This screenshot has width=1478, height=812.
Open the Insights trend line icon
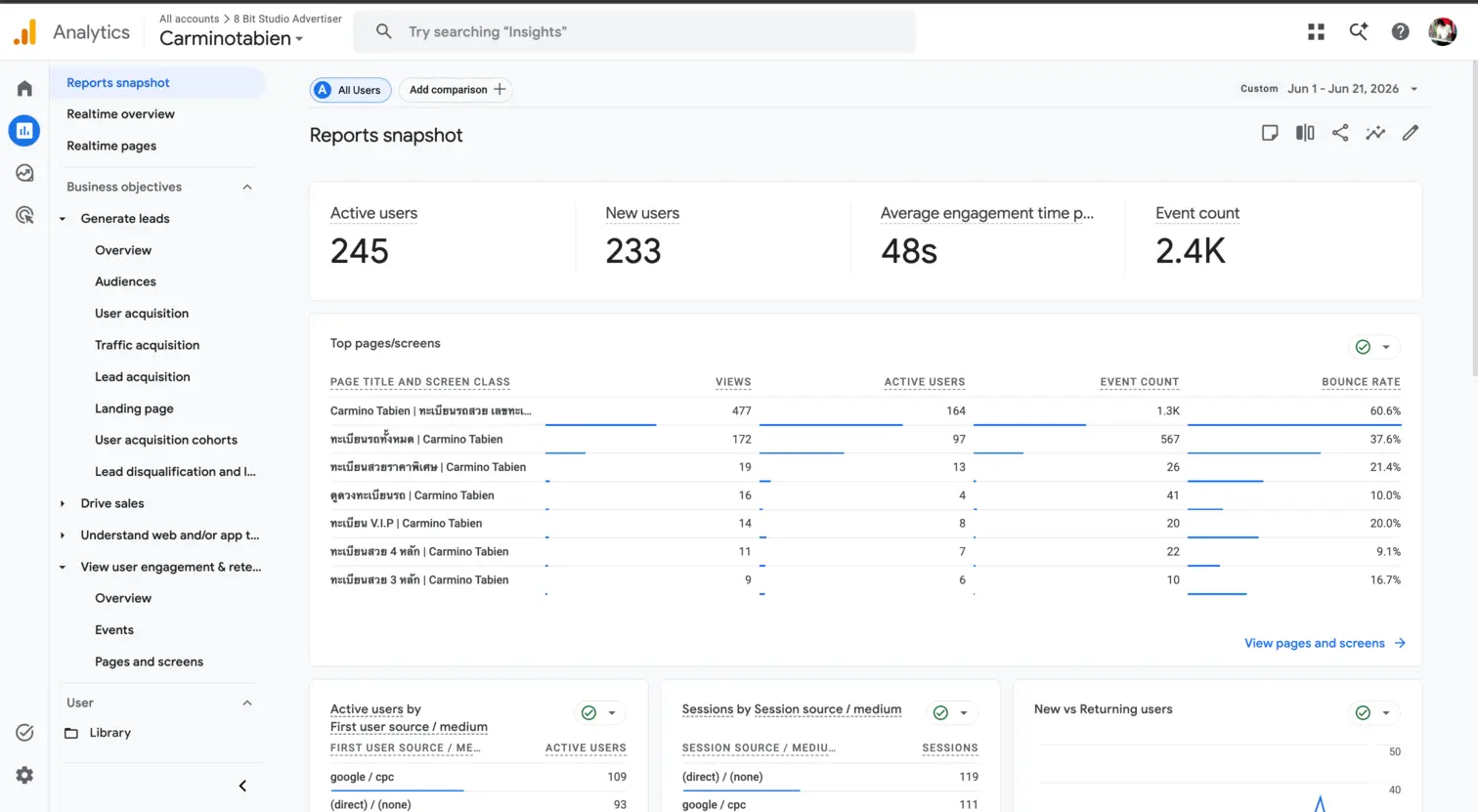(x=1375, y=133)
